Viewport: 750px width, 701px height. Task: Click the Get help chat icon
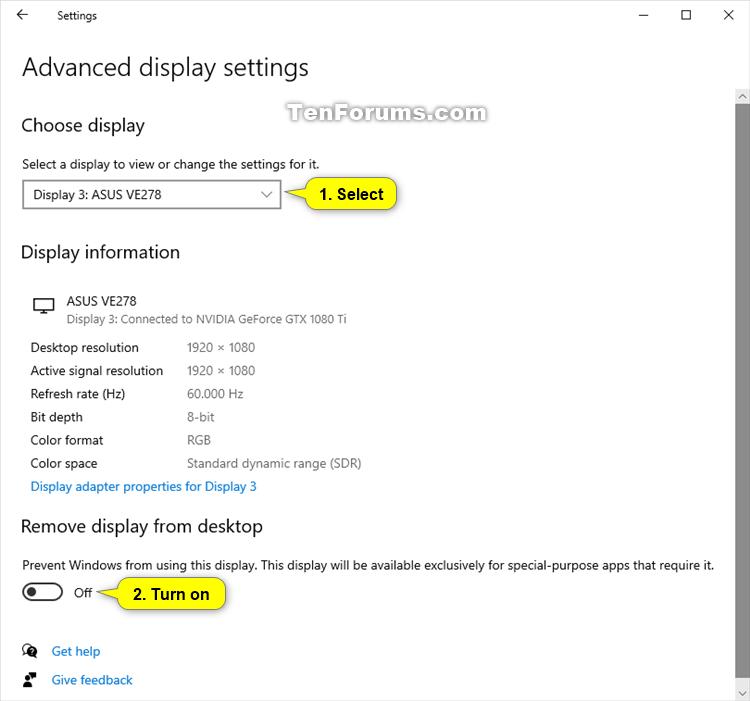coord(30,651)
